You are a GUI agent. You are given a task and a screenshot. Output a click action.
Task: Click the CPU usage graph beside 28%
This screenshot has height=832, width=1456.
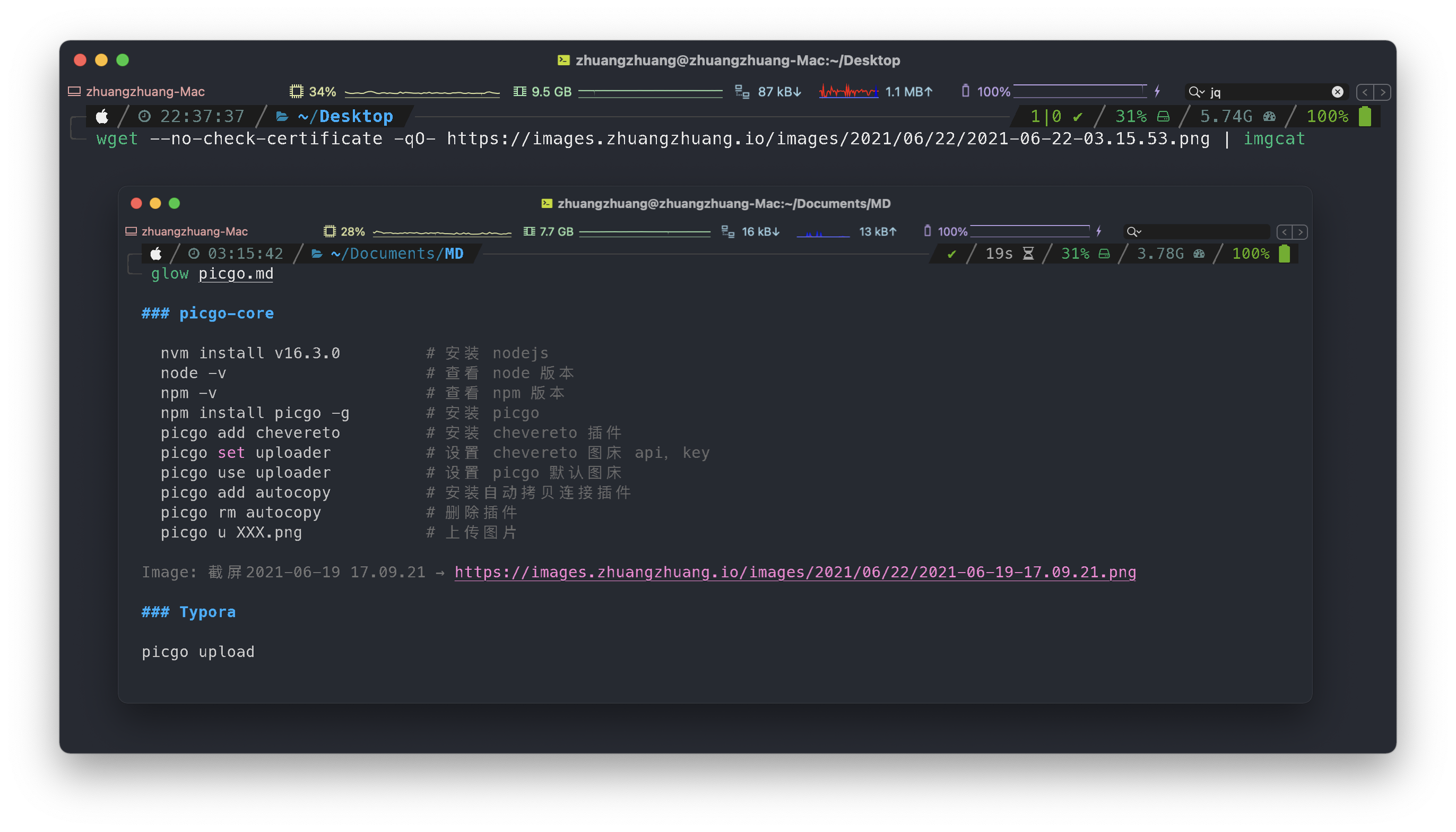pos(443,232)
